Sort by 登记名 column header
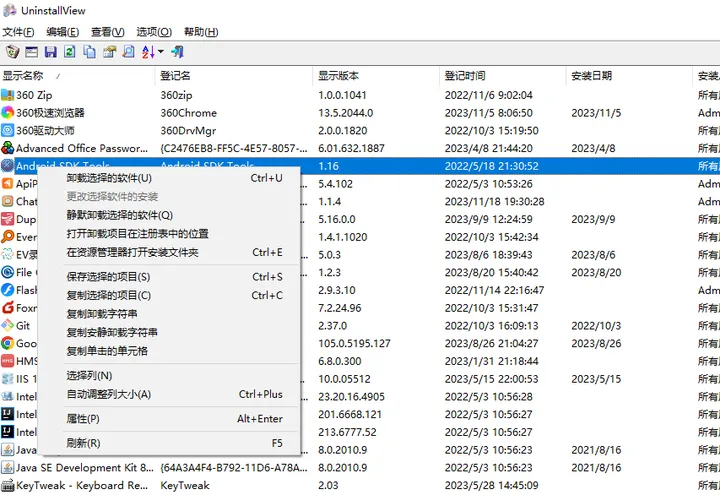 [234, 76]
